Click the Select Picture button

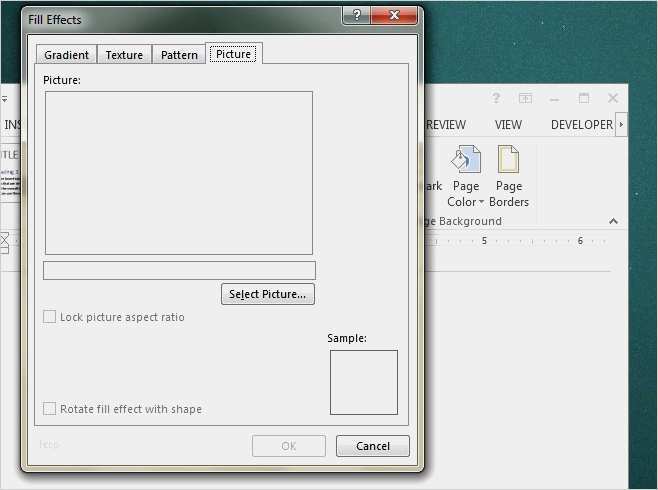(x=268, y=294)
